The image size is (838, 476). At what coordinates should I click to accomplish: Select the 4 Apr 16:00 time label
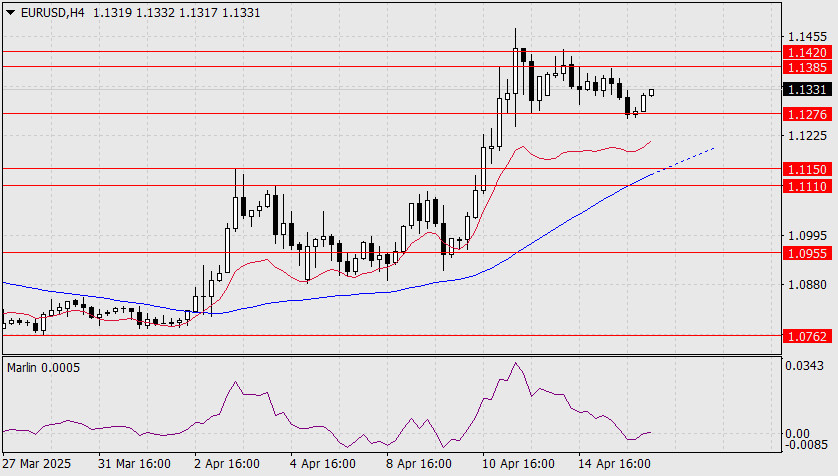pos(323,464)
